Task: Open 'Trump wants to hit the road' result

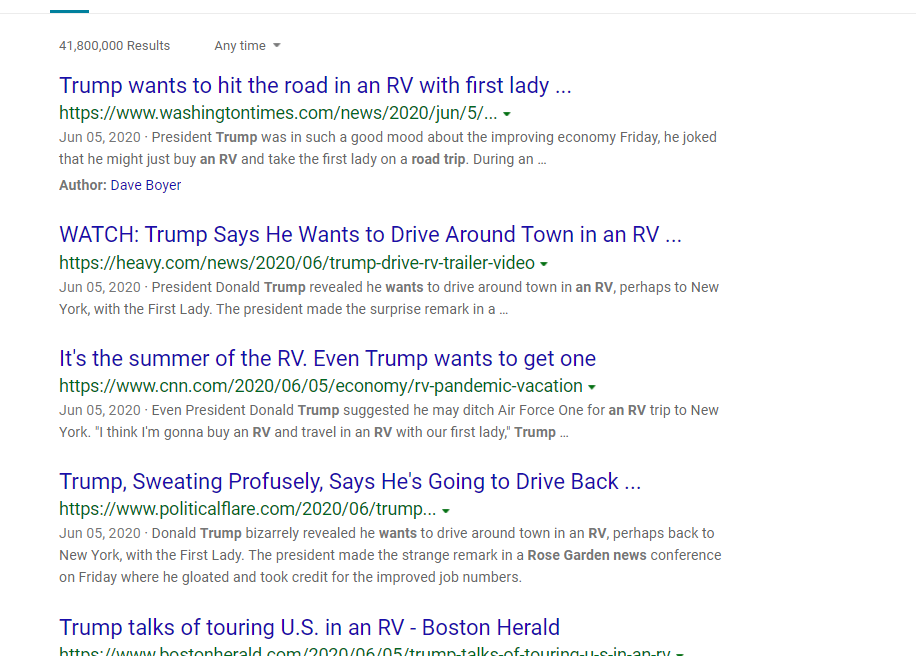Action: 315,85
